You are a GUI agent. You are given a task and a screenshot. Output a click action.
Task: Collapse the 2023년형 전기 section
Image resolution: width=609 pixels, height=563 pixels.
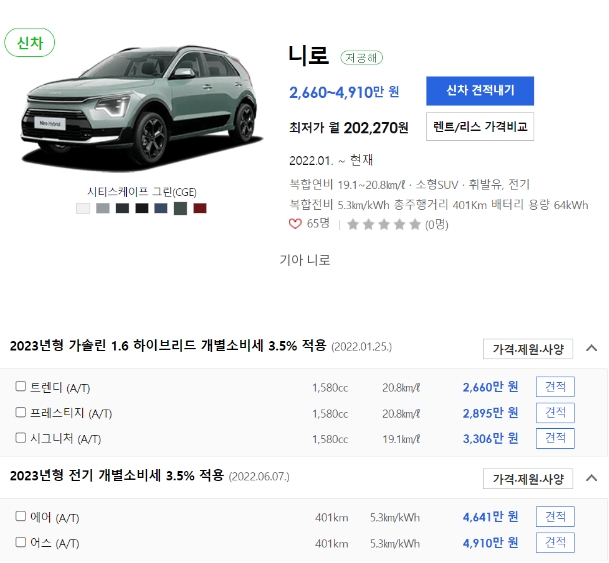click(x=592, y=478)
